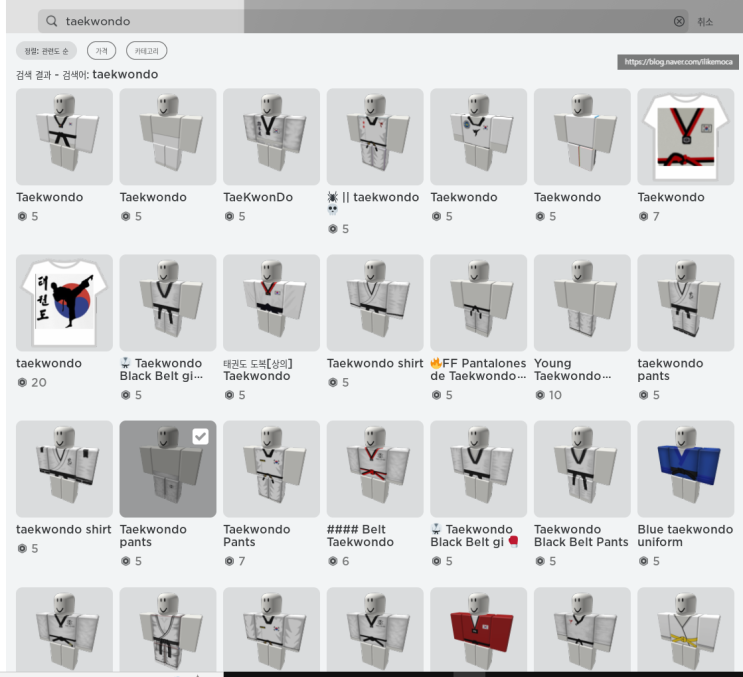
Task: Open the 정렬: 관련도 순 sort dropdown
Action: pos(46,51)
